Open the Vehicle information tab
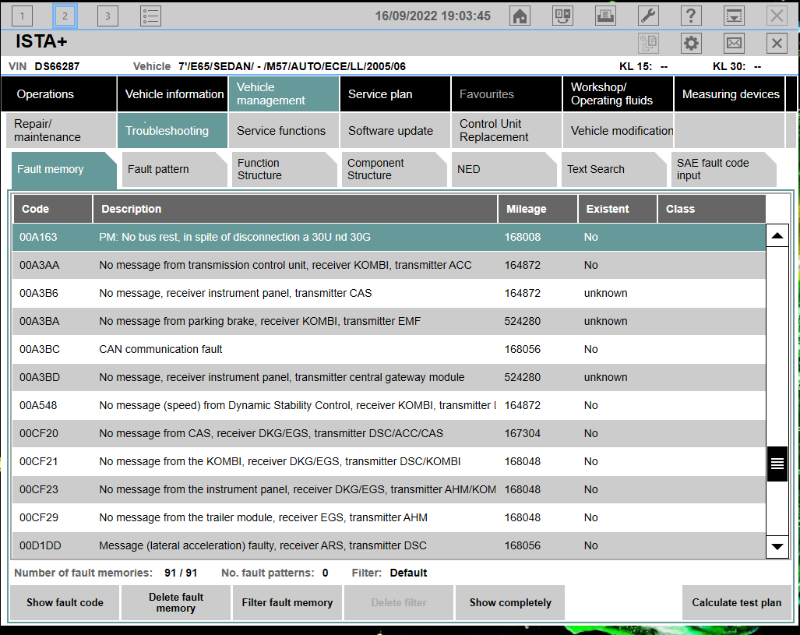This screenshot has width=800, height=635. point(173,94)
